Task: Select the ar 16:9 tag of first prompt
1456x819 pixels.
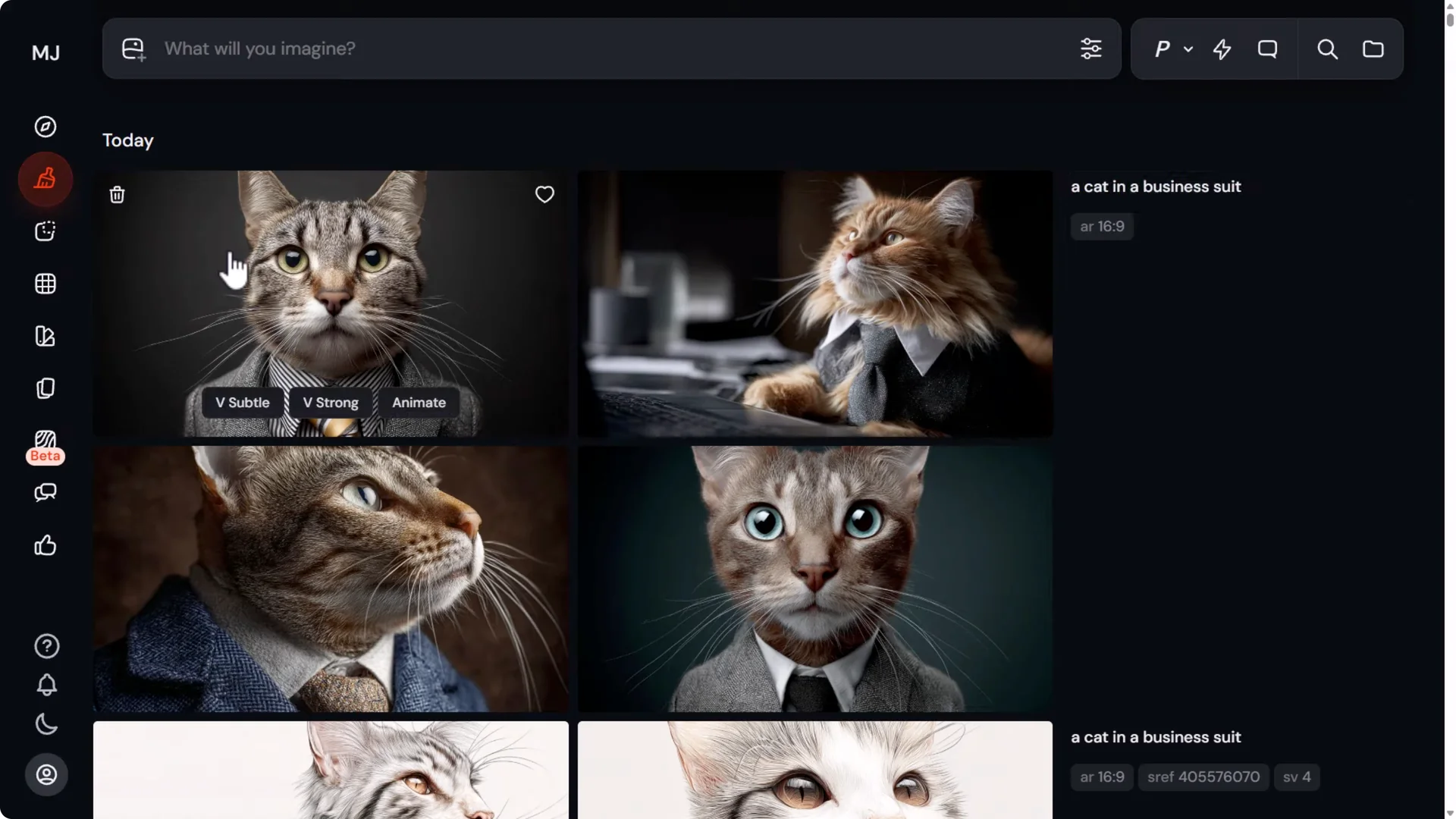Action: (x=1101, y=227)
